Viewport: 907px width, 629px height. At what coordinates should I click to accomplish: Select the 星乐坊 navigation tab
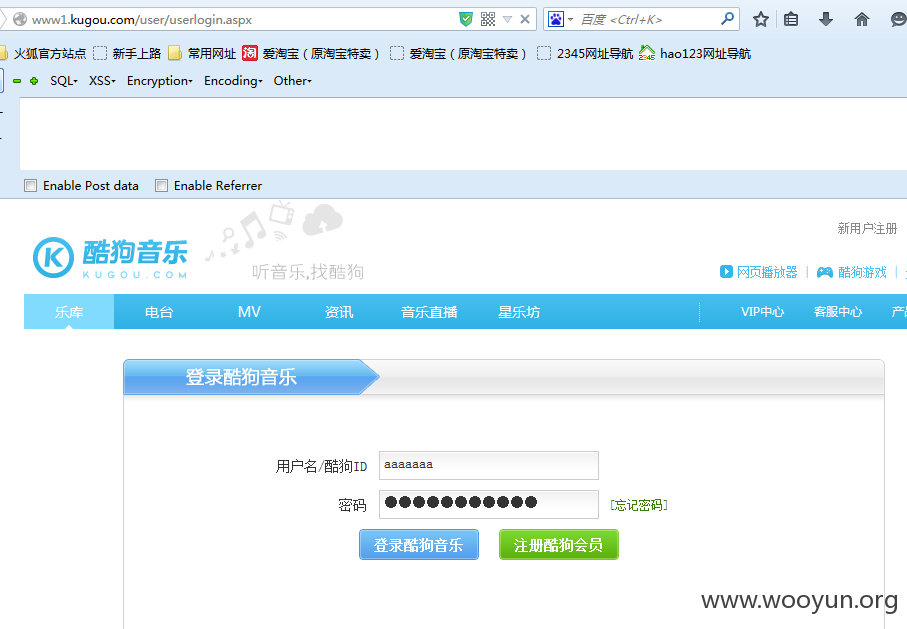(x=519, y=312)
